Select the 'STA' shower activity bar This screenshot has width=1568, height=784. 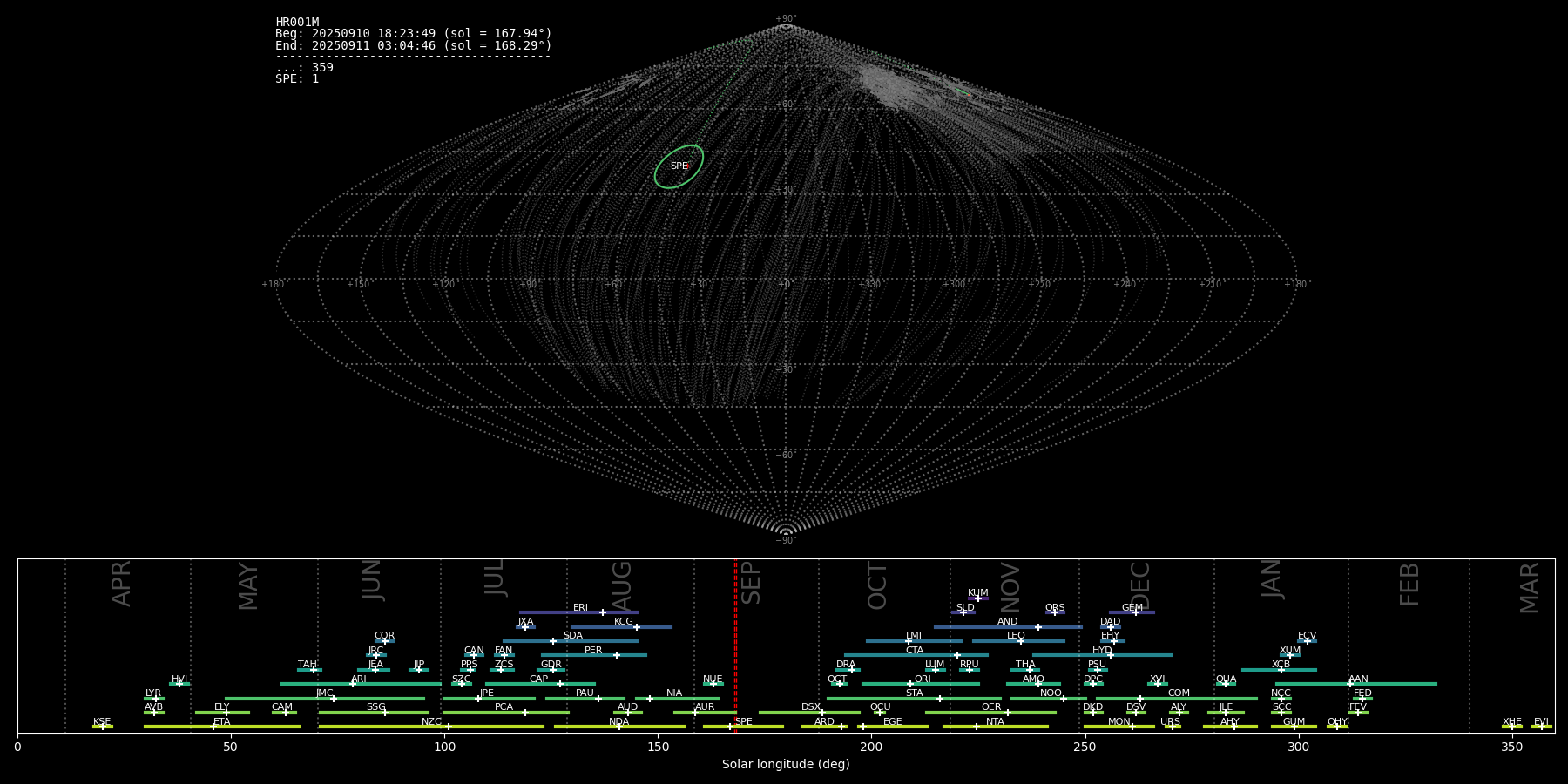(x=914, y=699)
